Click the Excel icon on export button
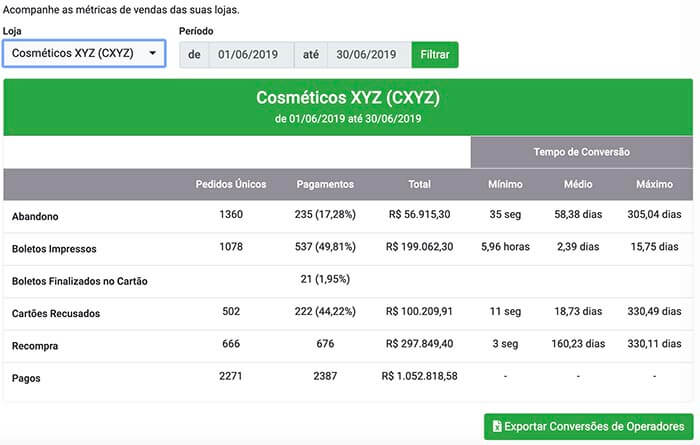Viewport: 700px width, 445px height. (x=497, y=426)
